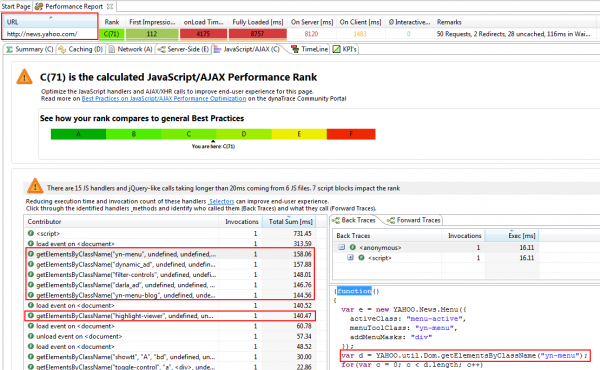The height and width of the screenshot is (370, 600).
Task: Sort by onLoad Time column header
Action: pos(204,22)
